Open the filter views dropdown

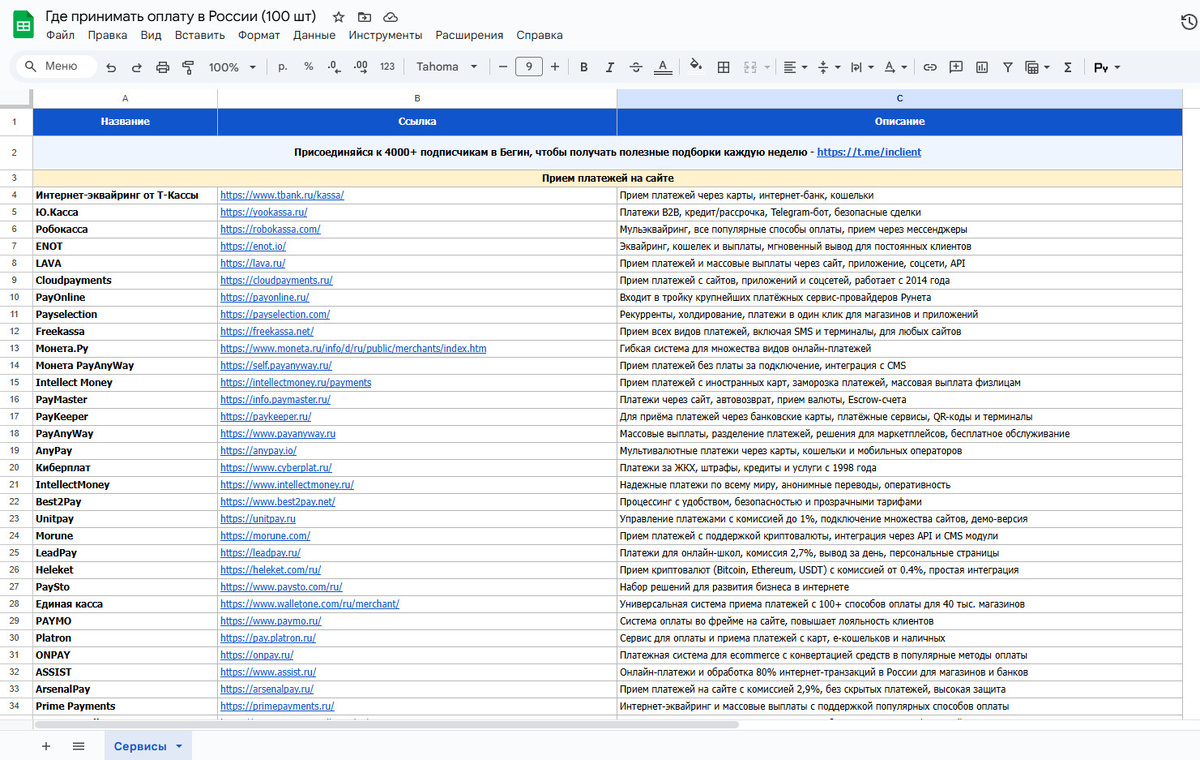coord(1038,67)
